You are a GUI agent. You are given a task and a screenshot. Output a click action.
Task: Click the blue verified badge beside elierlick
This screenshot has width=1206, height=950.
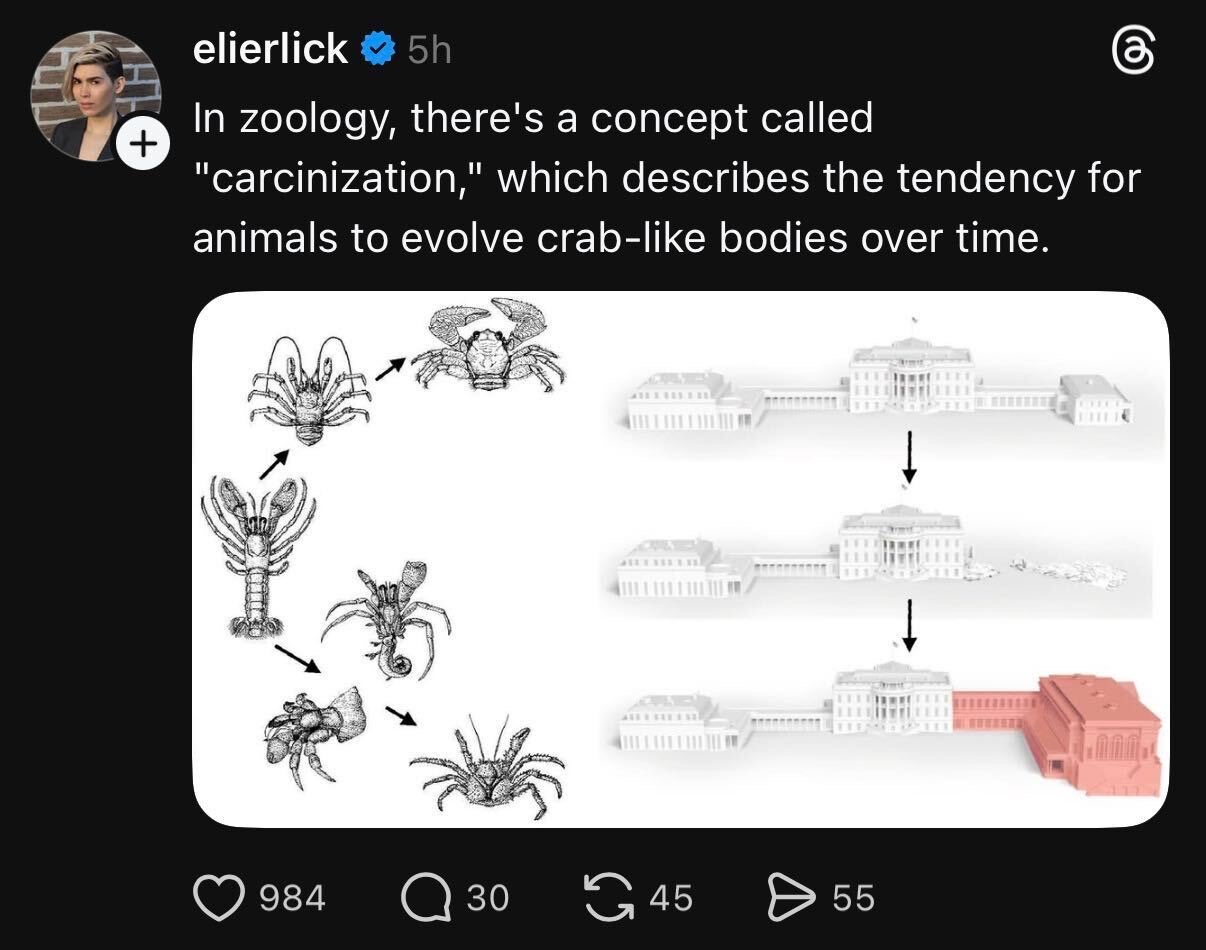378,49
